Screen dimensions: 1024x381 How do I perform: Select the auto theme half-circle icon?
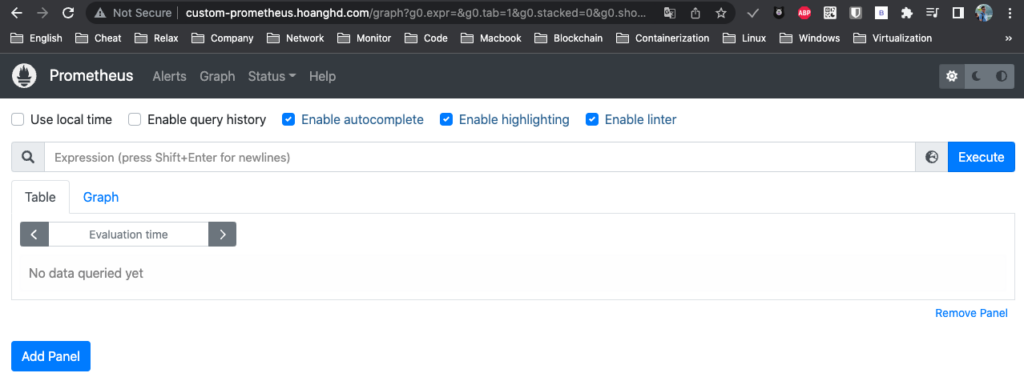[x=1001, y=76]
